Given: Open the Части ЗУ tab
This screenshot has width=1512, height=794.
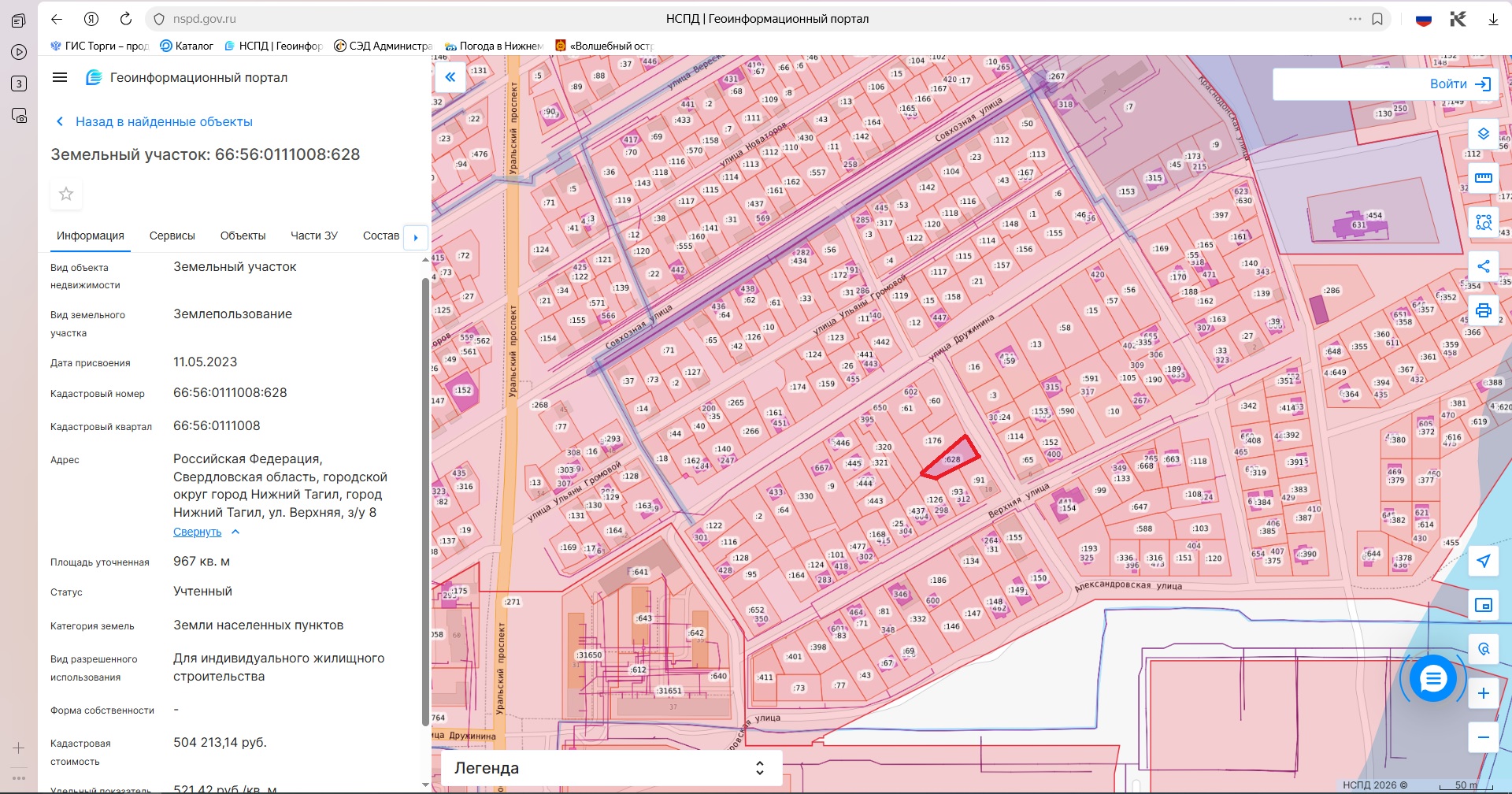Looking at the screenshot, I should click(x=314, y=236).
